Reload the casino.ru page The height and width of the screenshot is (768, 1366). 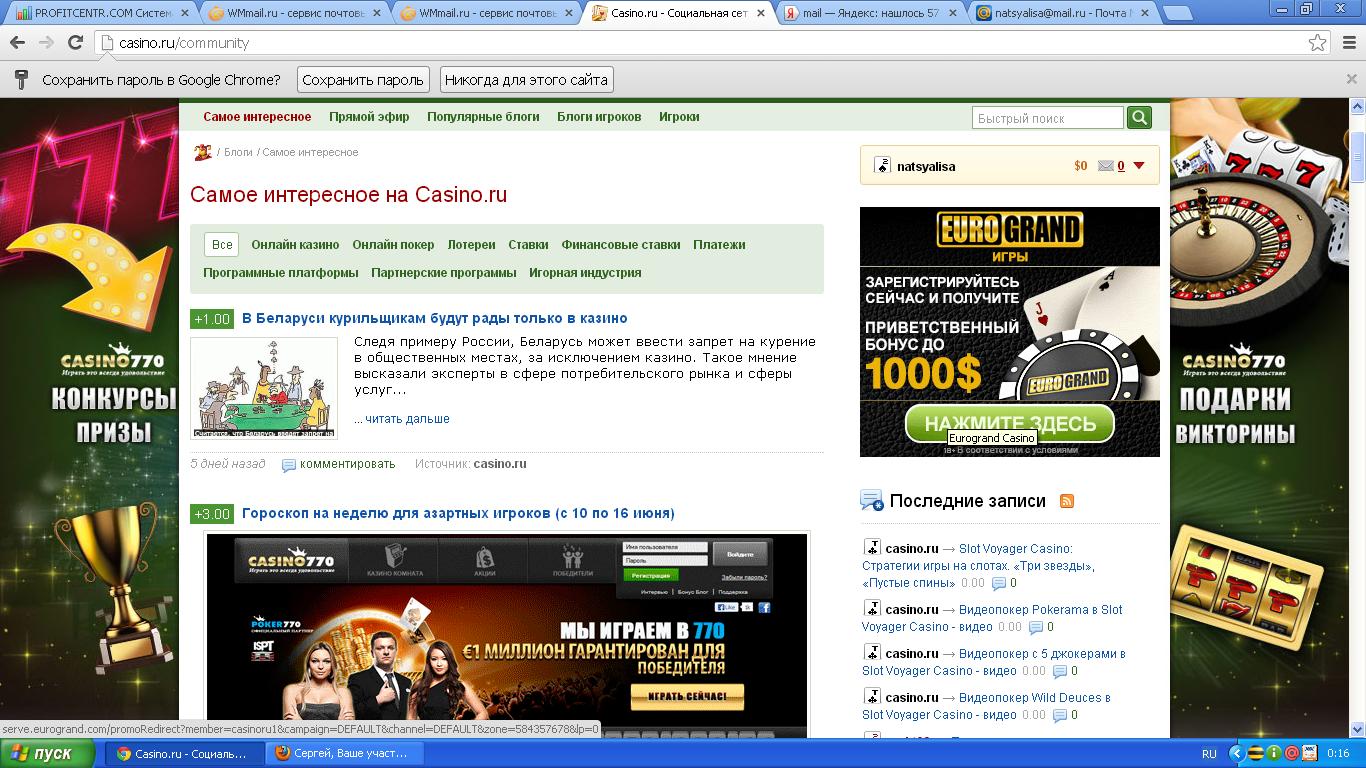point(75,43)
